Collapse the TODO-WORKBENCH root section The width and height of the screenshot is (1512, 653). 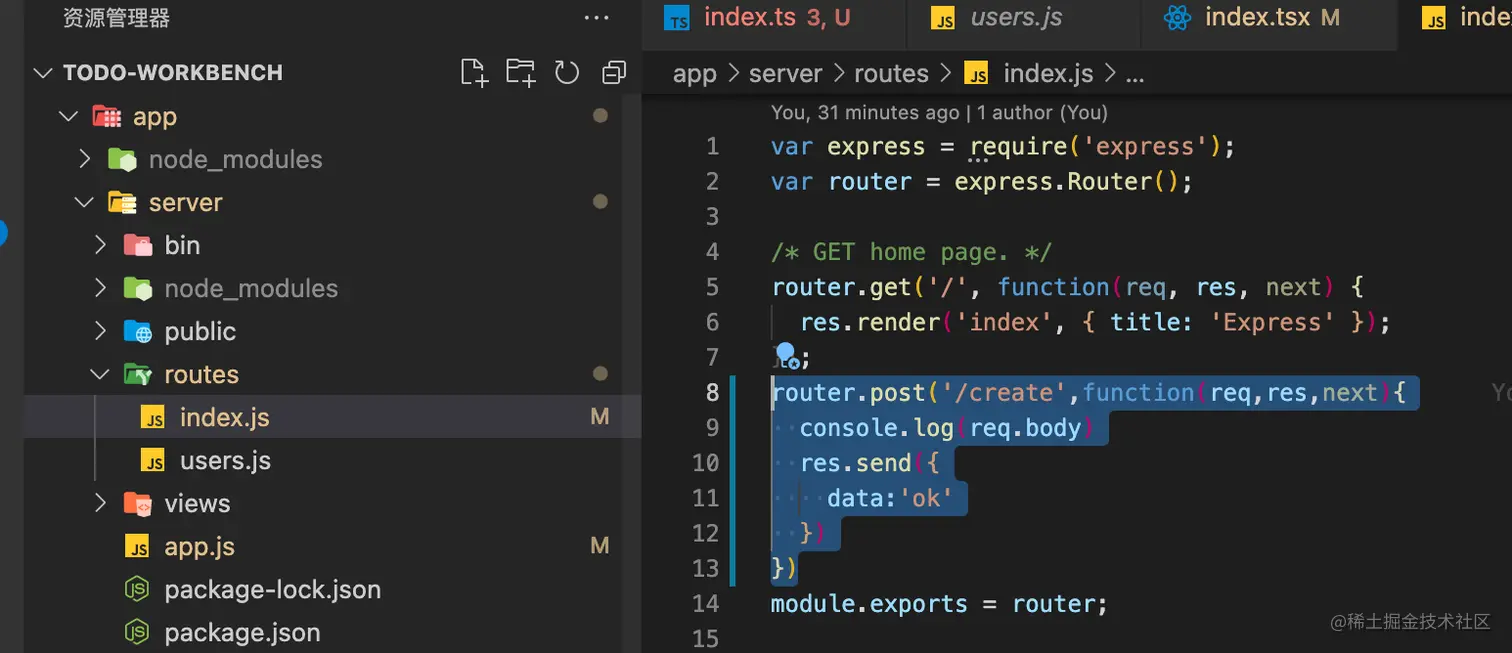pyautogui.click(x=43, y=73)
